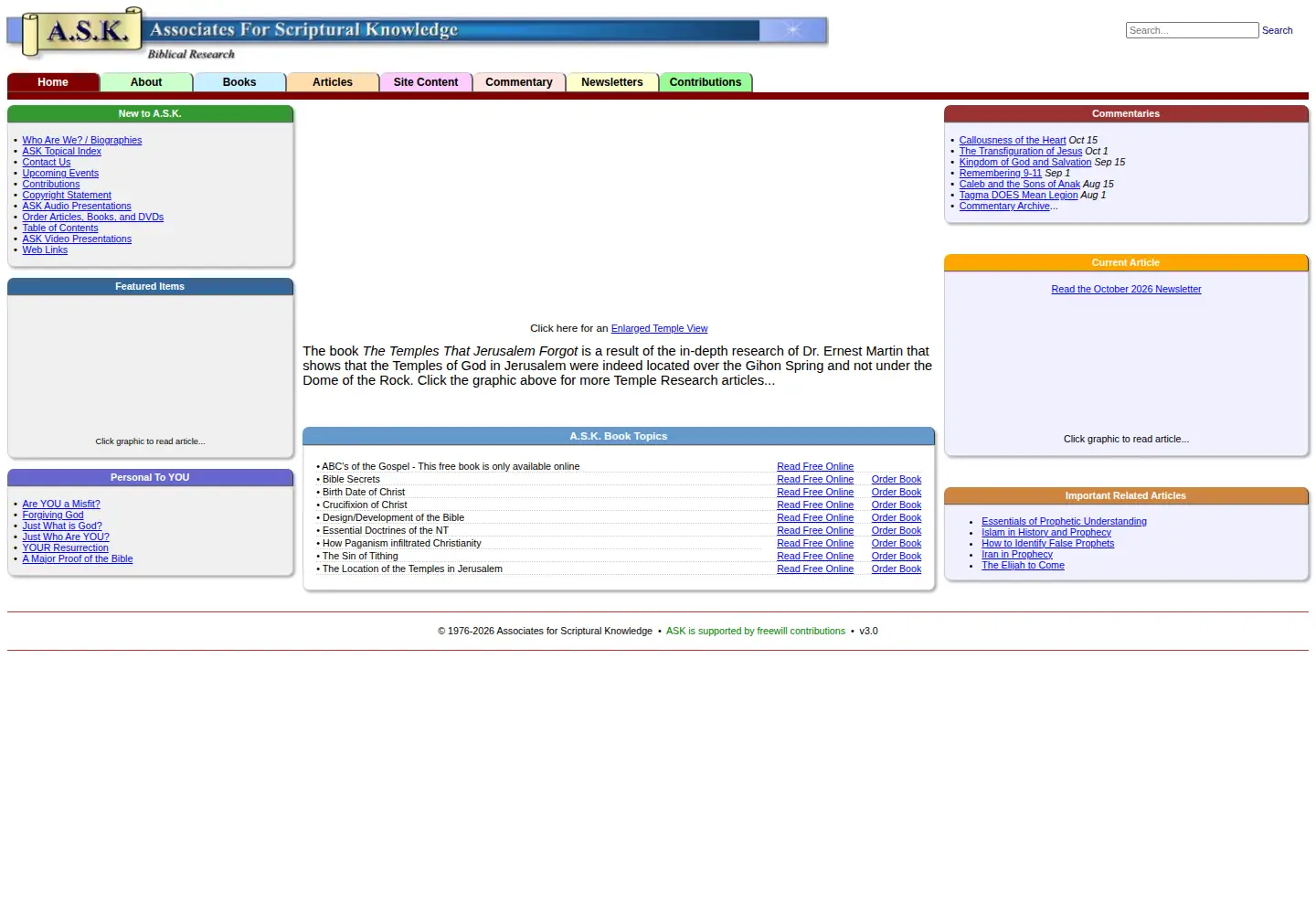This screenshot has width=1316, height=914.
Task: Open the Contributions tab
Action: [706, 82]
